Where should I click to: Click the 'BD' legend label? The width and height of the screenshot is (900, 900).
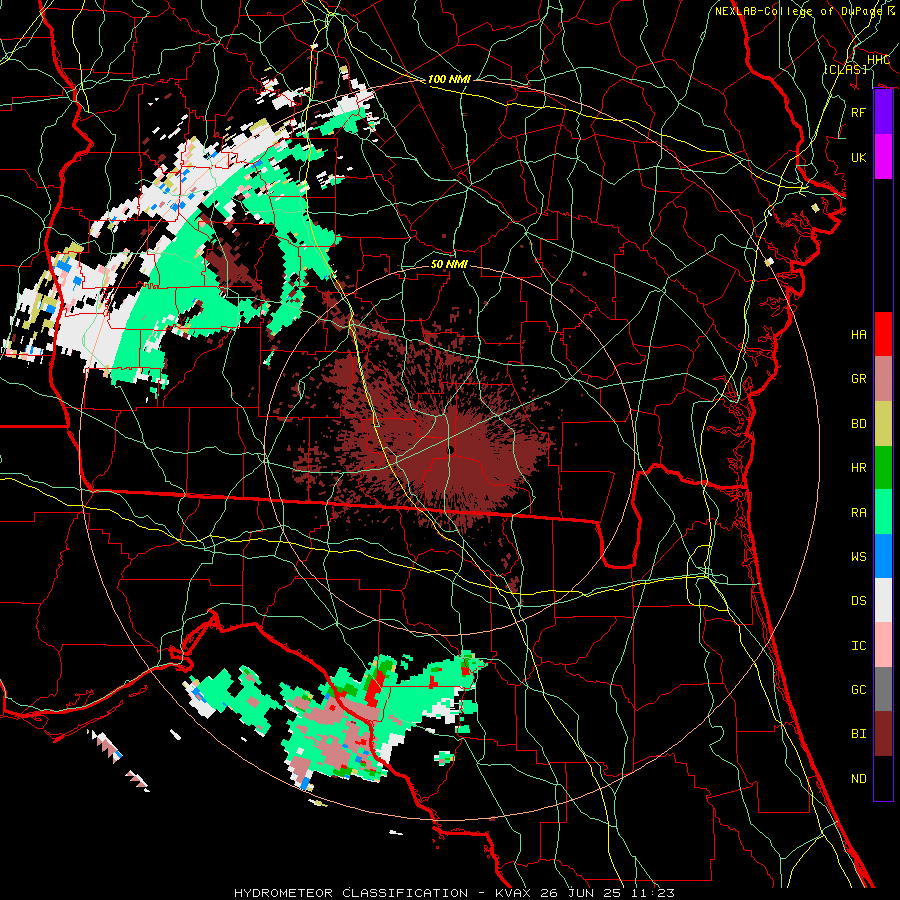coord(859,424)
